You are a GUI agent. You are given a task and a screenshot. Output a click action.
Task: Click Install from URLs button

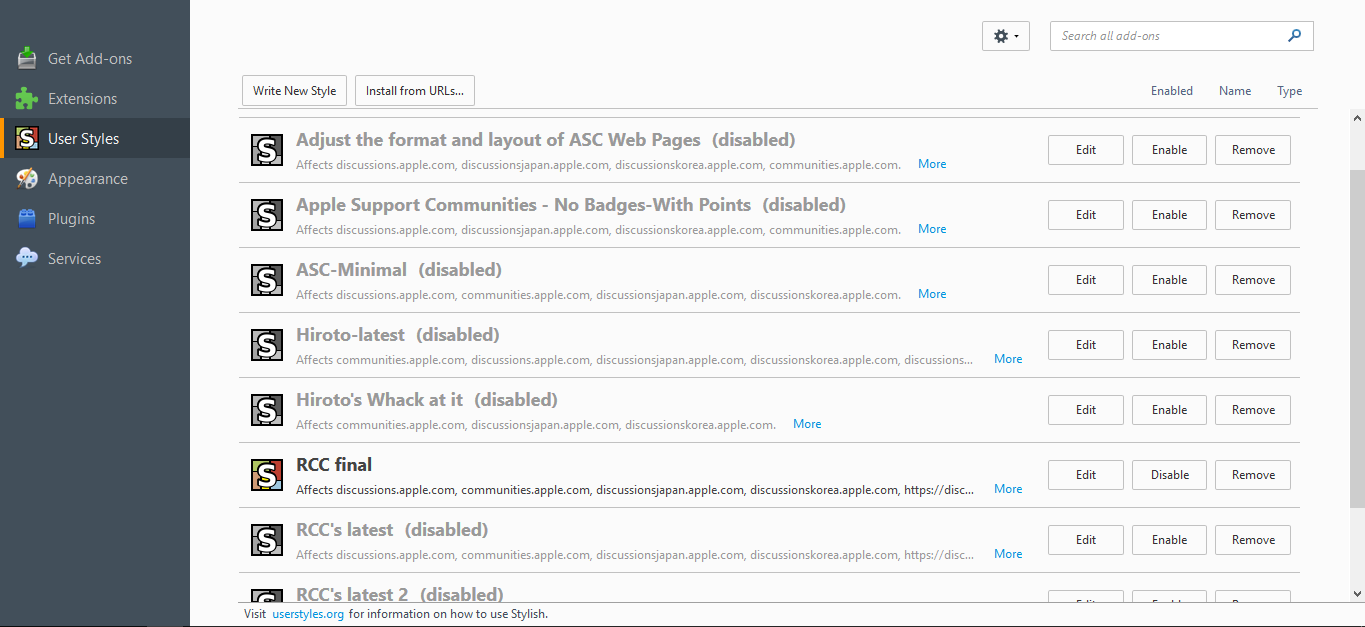pos(415,91)
